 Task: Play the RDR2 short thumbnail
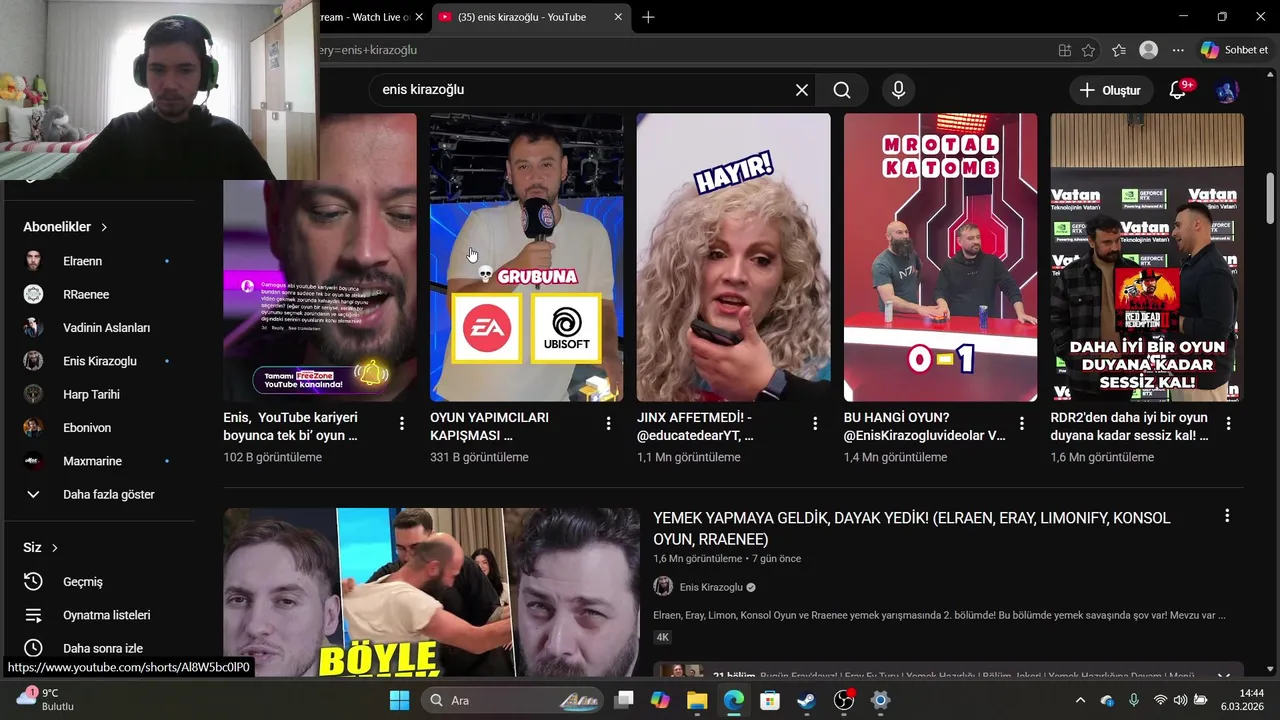click(x=1147, y=257)
